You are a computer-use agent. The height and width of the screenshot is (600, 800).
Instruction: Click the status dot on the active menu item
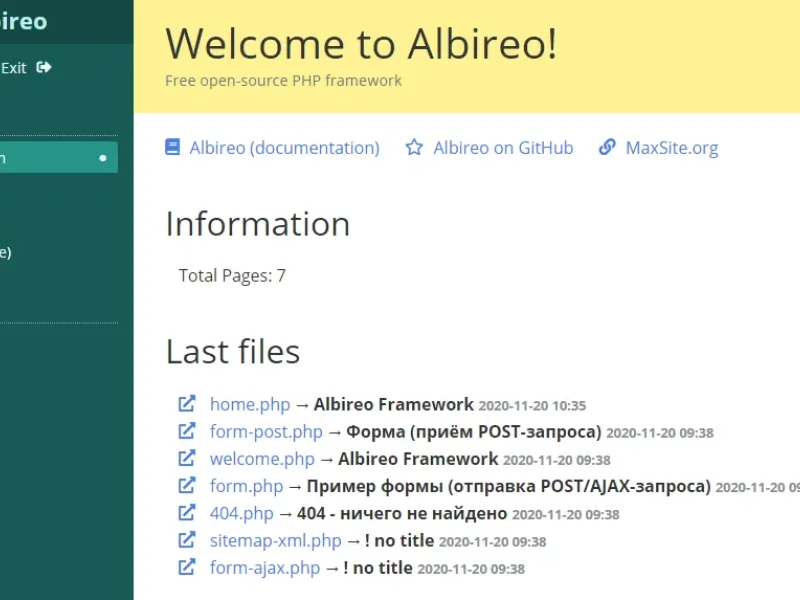click(x=101, y=156)
